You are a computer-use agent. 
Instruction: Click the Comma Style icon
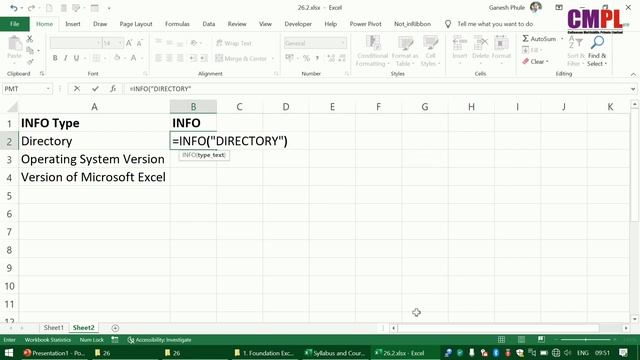(x=317, y=58)
